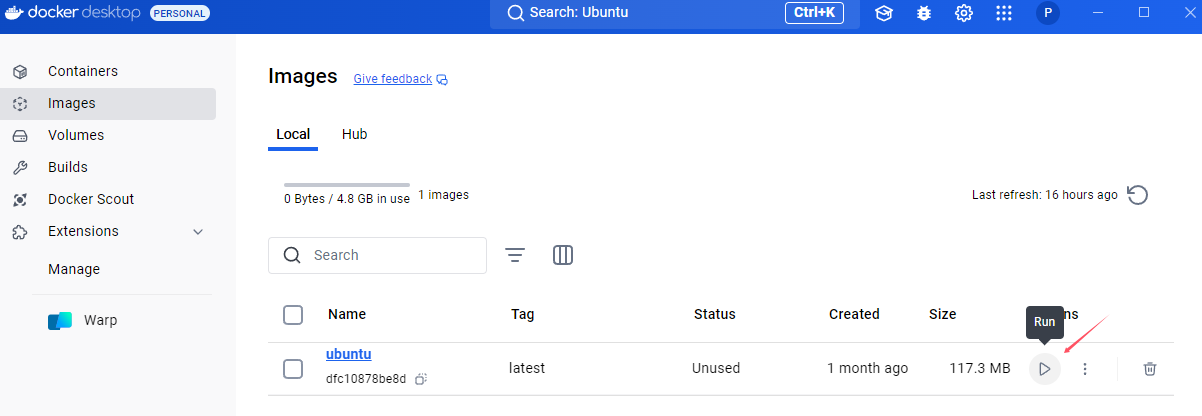This screenshot has height=416, width=1202.
Task: Open column display settings
Action: tap(563, 255)
